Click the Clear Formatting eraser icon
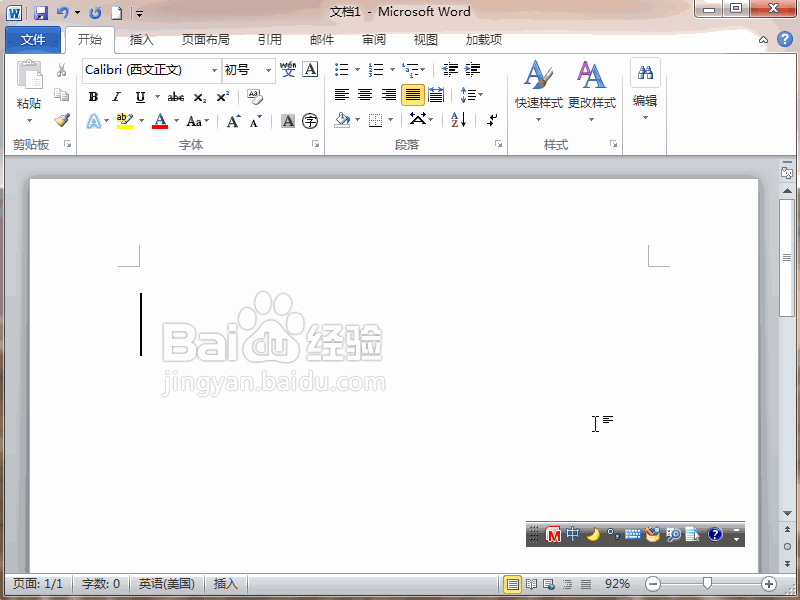Screen dimensions: 800x600 pos(254,96)
